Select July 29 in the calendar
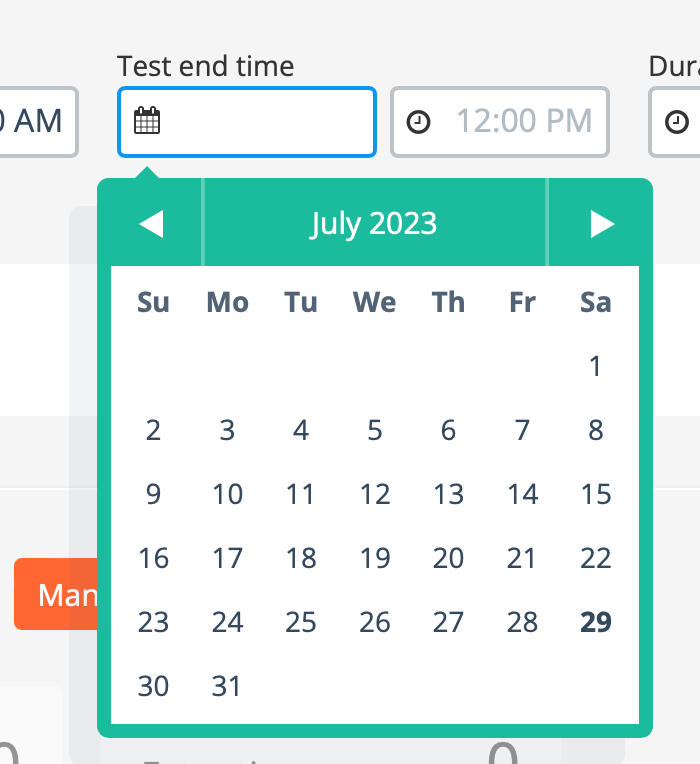The height and width of the screenshot is (764, 700). (596, 622)
